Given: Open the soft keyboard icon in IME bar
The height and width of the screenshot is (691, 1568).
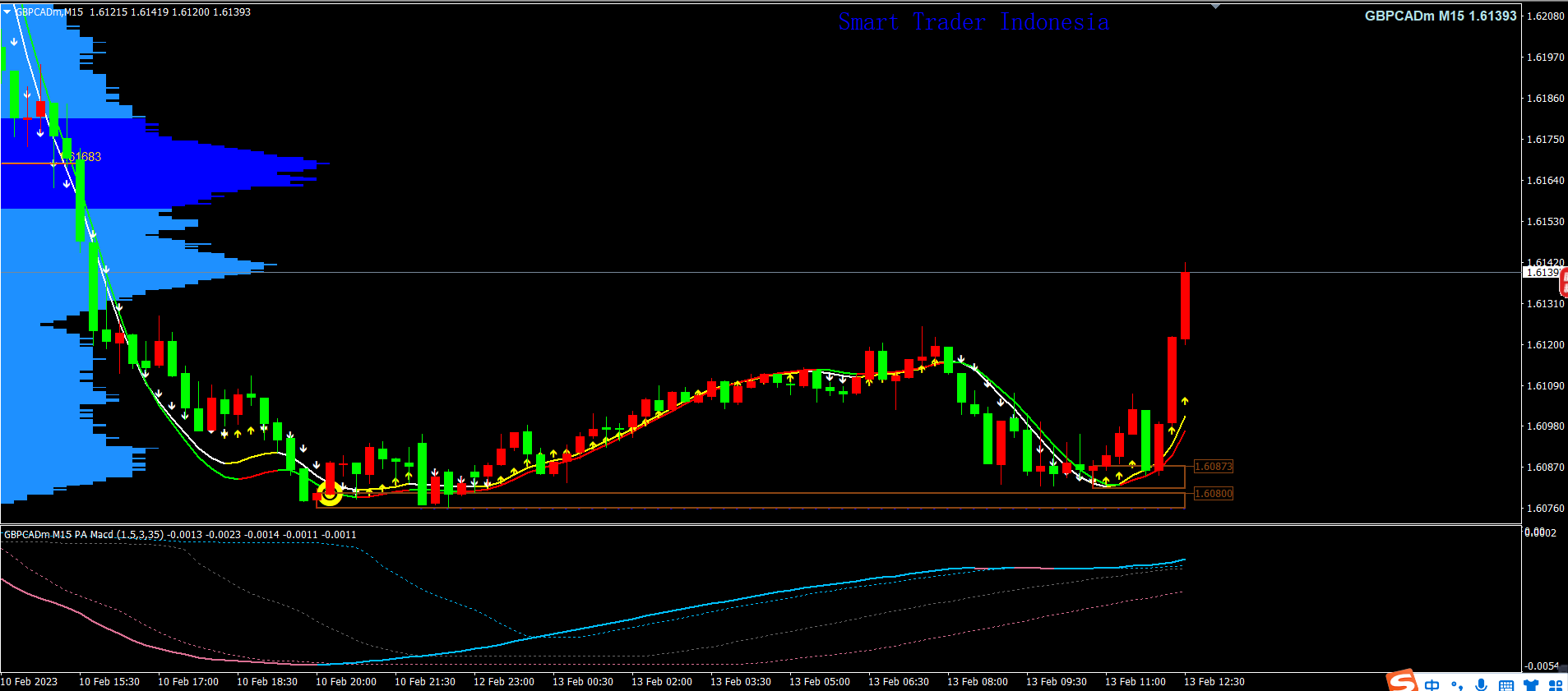Looking at the screenshot, I should (1506, 685).
